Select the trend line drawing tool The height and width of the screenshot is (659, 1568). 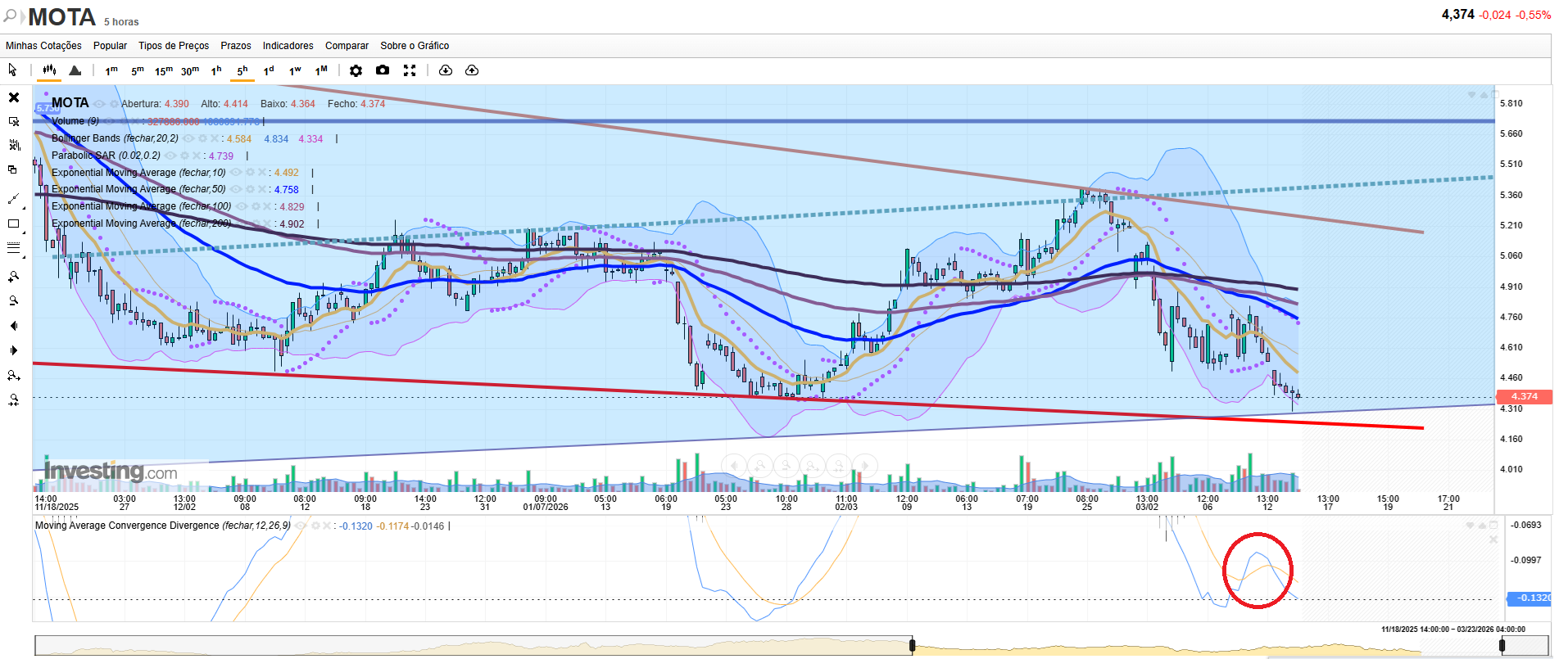tap(13, 199)
